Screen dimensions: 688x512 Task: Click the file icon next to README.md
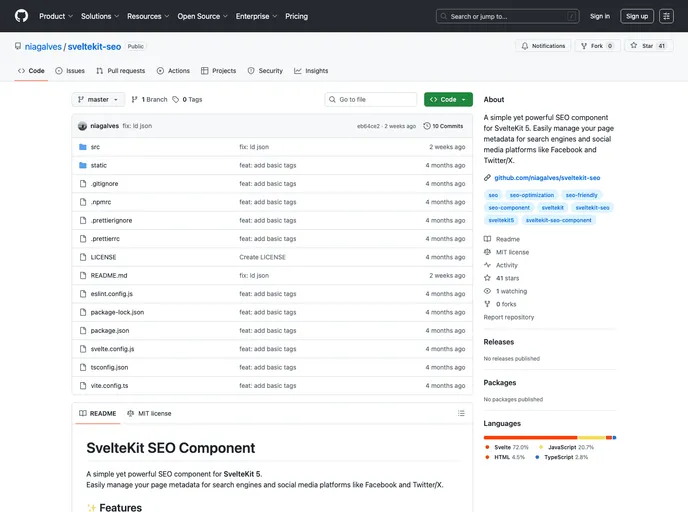[x=83, y=276]
